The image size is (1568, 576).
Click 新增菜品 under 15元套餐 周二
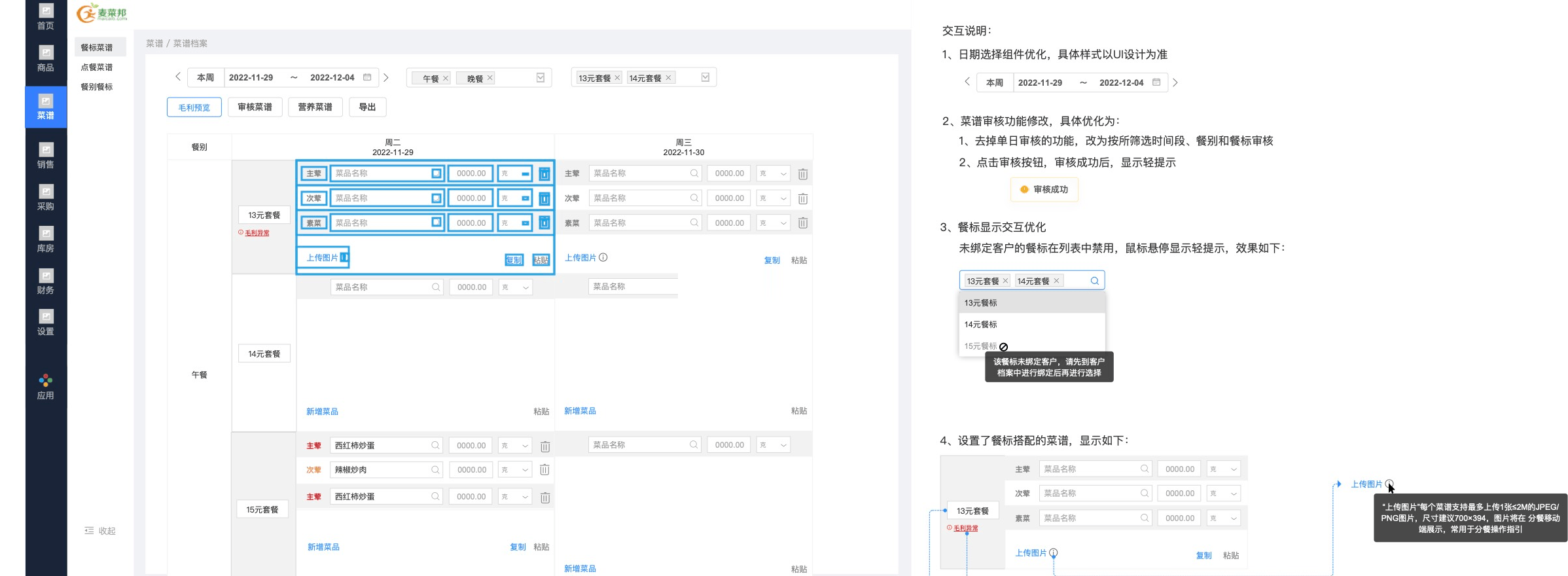coord(323,547)
